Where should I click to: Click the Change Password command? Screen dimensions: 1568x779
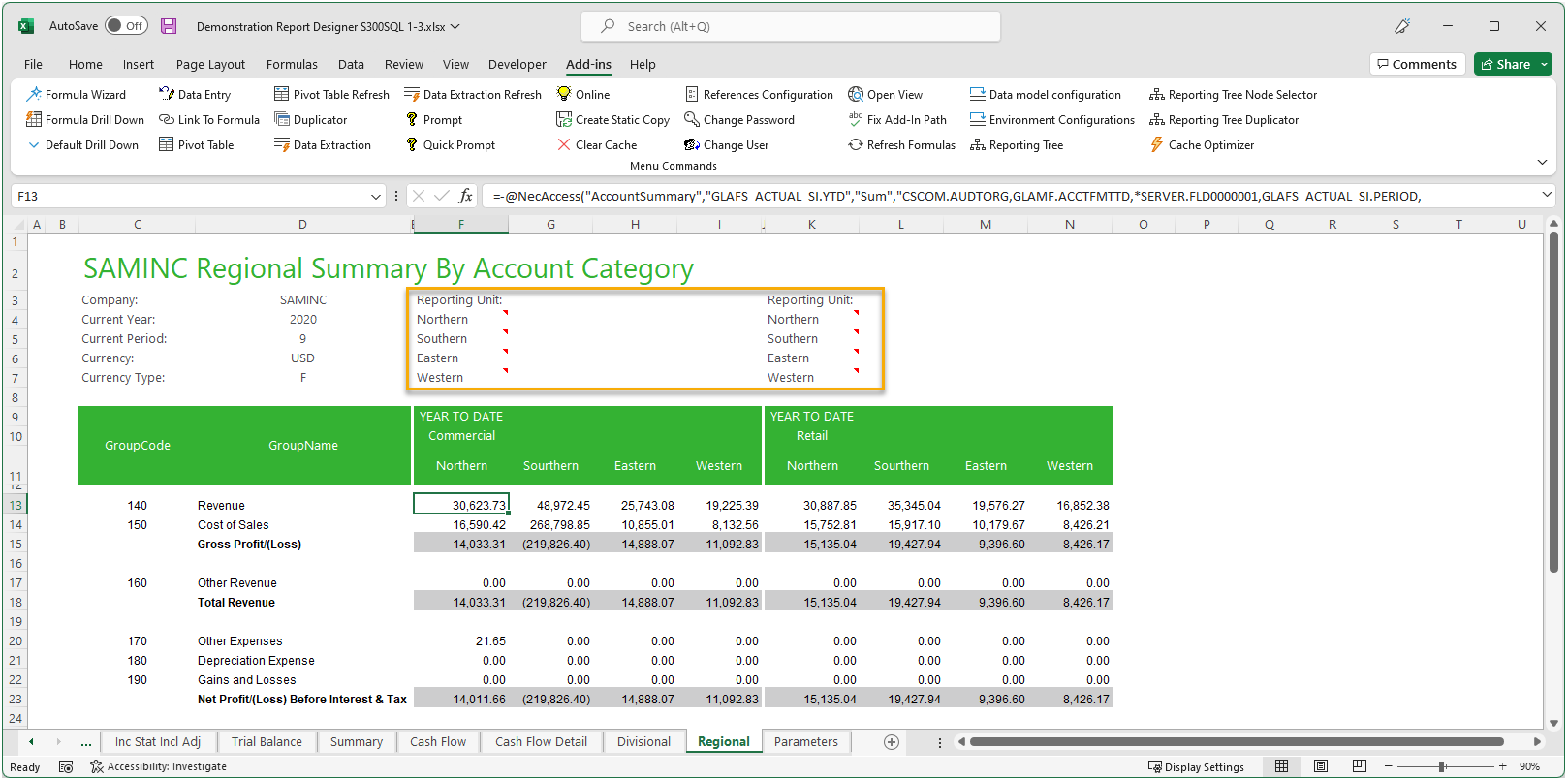[738, 120]
